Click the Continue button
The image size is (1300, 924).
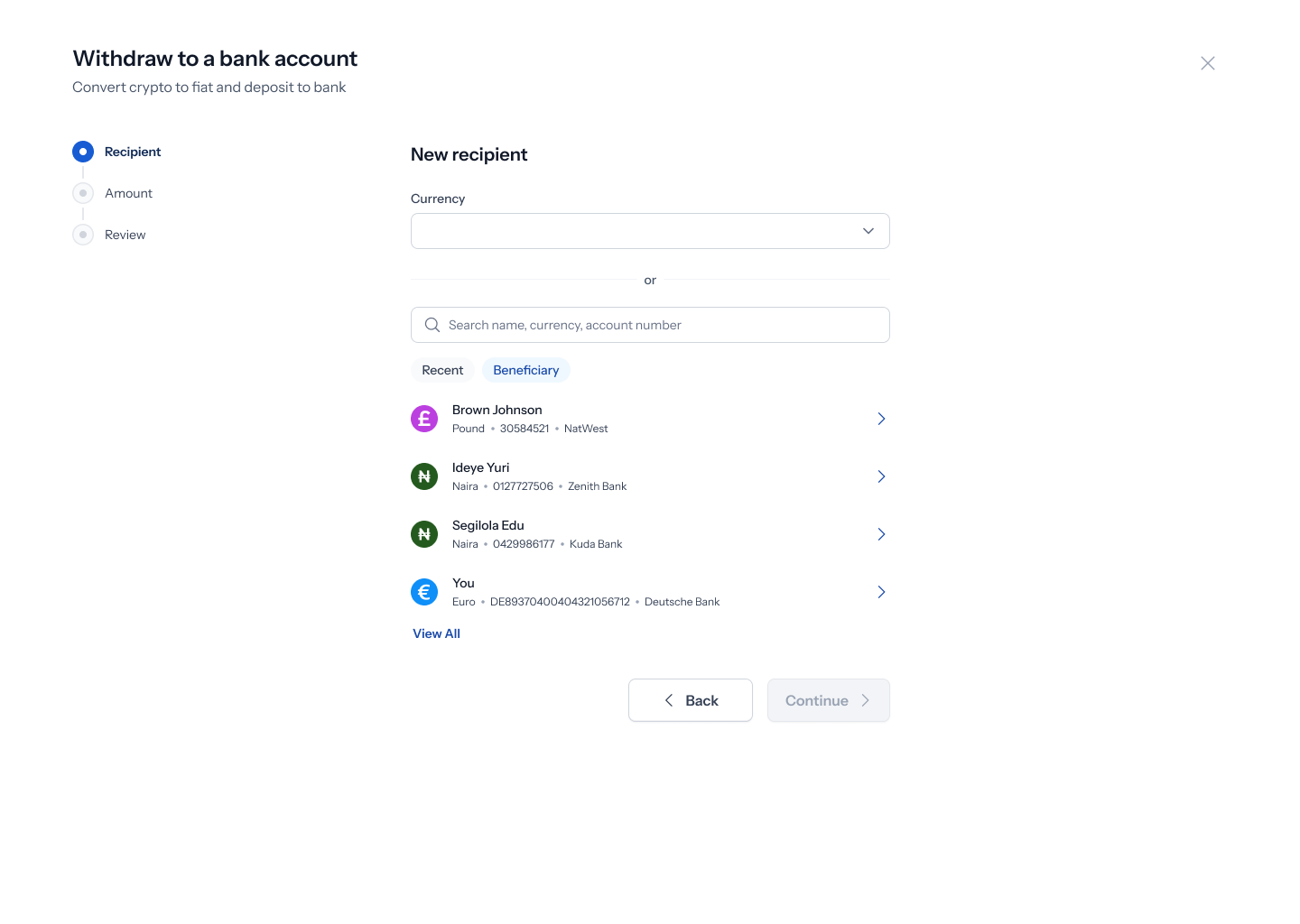[x=829, y=700]
